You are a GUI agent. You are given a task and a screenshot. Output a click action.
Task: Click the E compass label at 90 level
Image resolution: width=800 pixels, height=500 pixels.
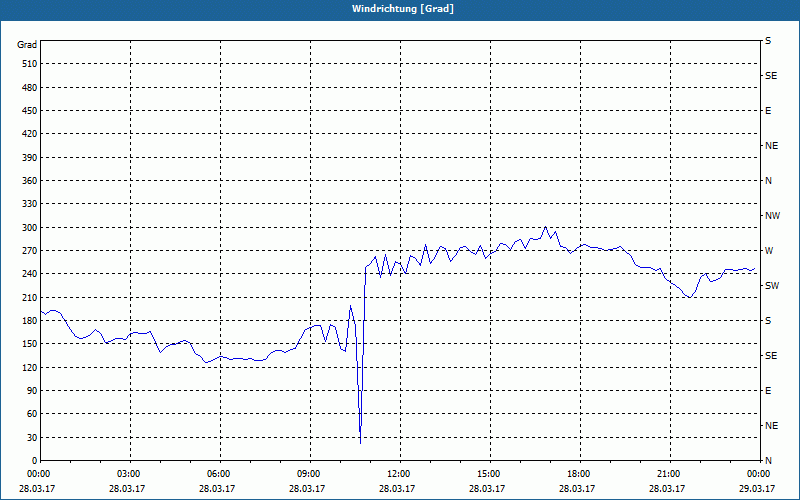pyautogui.click(x=768, y=390)
